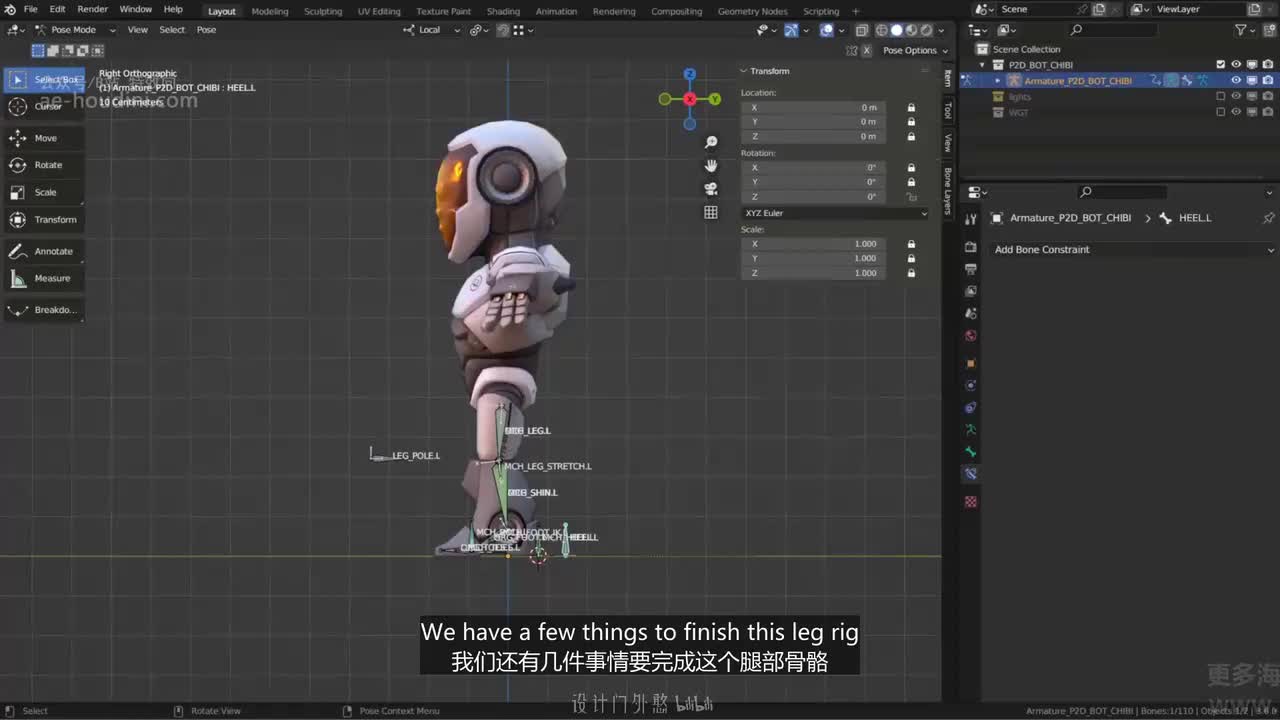Activate the Transform tool
The image size is (1280, 720).
pos(44,219)
